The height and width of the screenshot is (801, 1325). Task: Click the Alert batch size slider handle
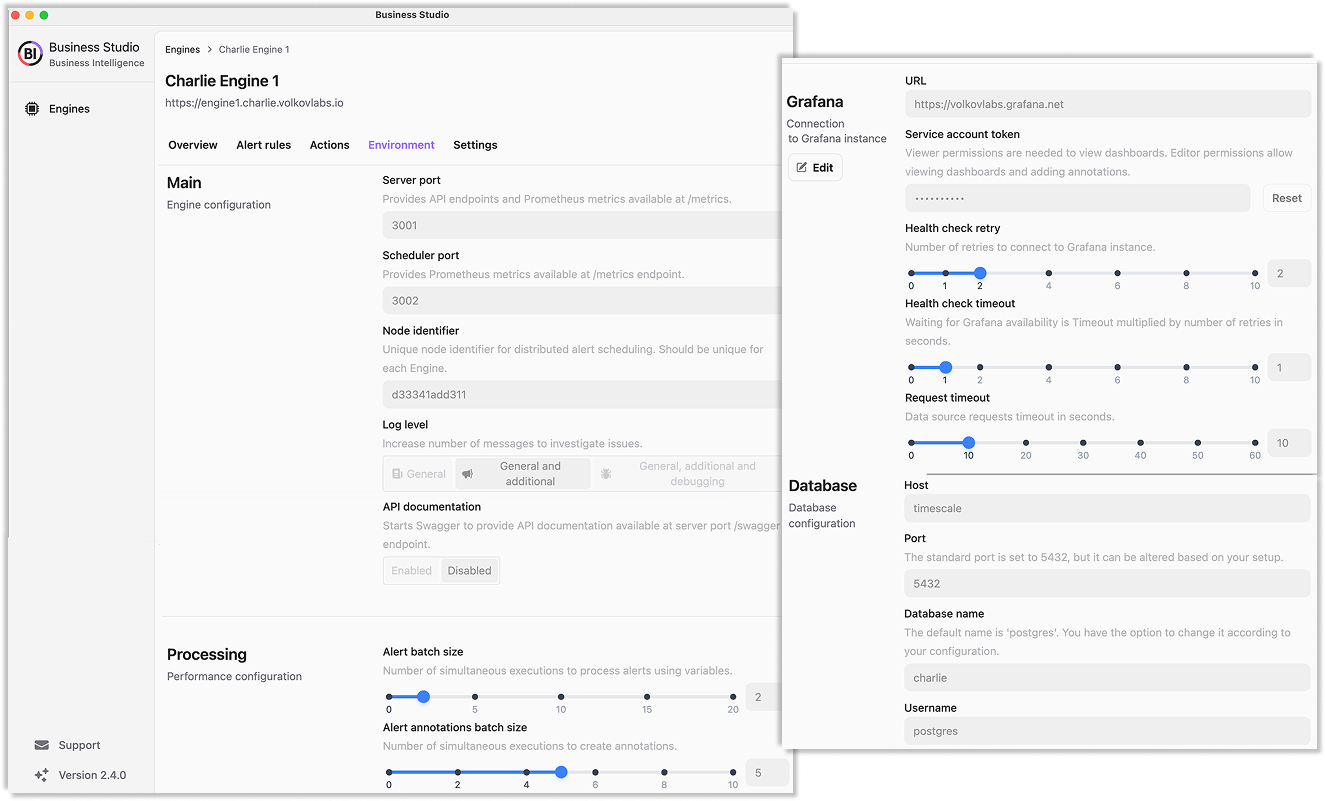423,697
